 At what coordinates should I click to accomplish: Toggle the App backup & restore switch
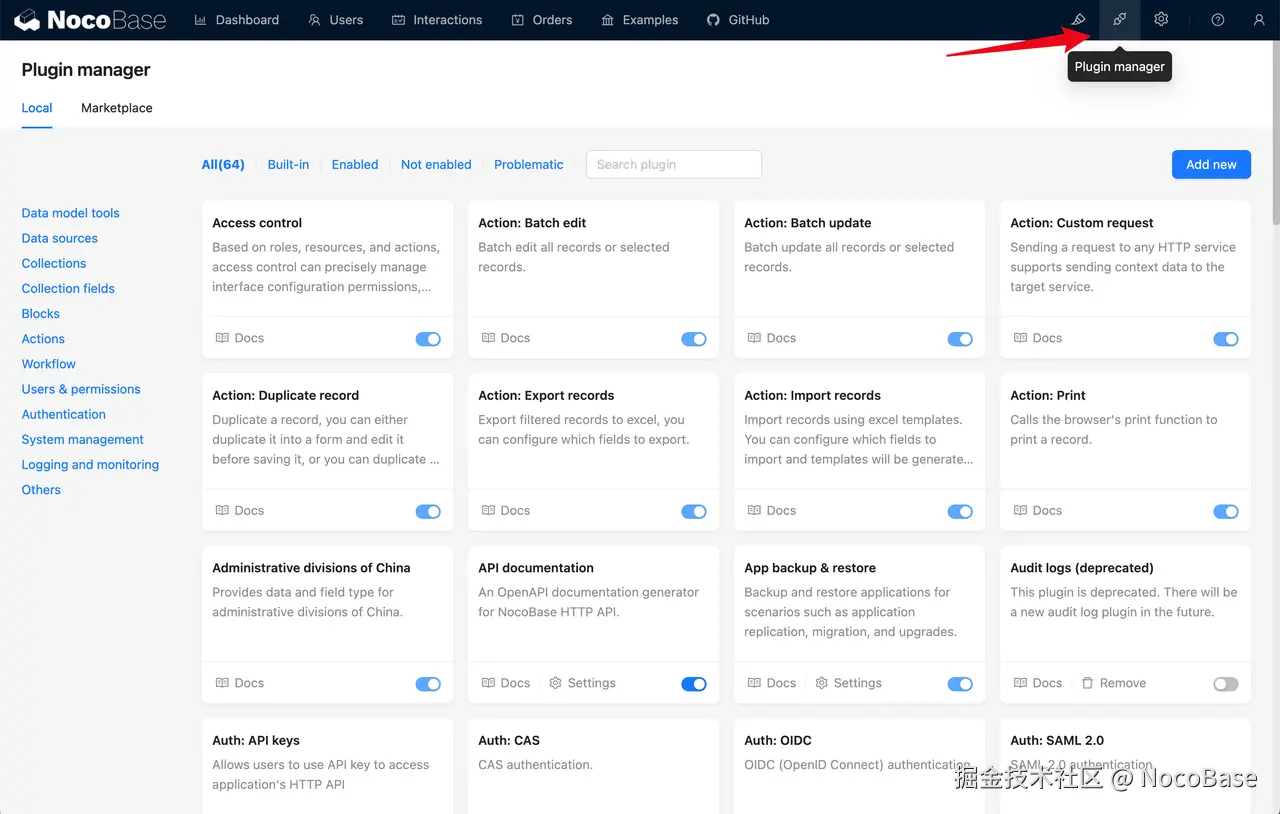960,684
